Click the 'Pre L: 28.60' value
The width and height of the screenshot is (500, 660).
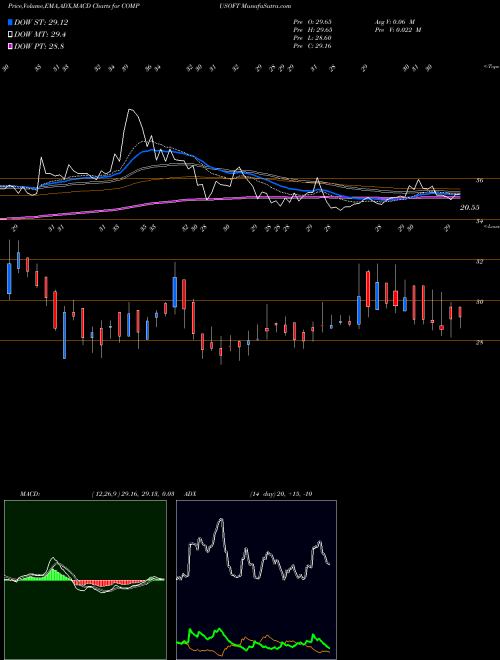pos(313,38)
